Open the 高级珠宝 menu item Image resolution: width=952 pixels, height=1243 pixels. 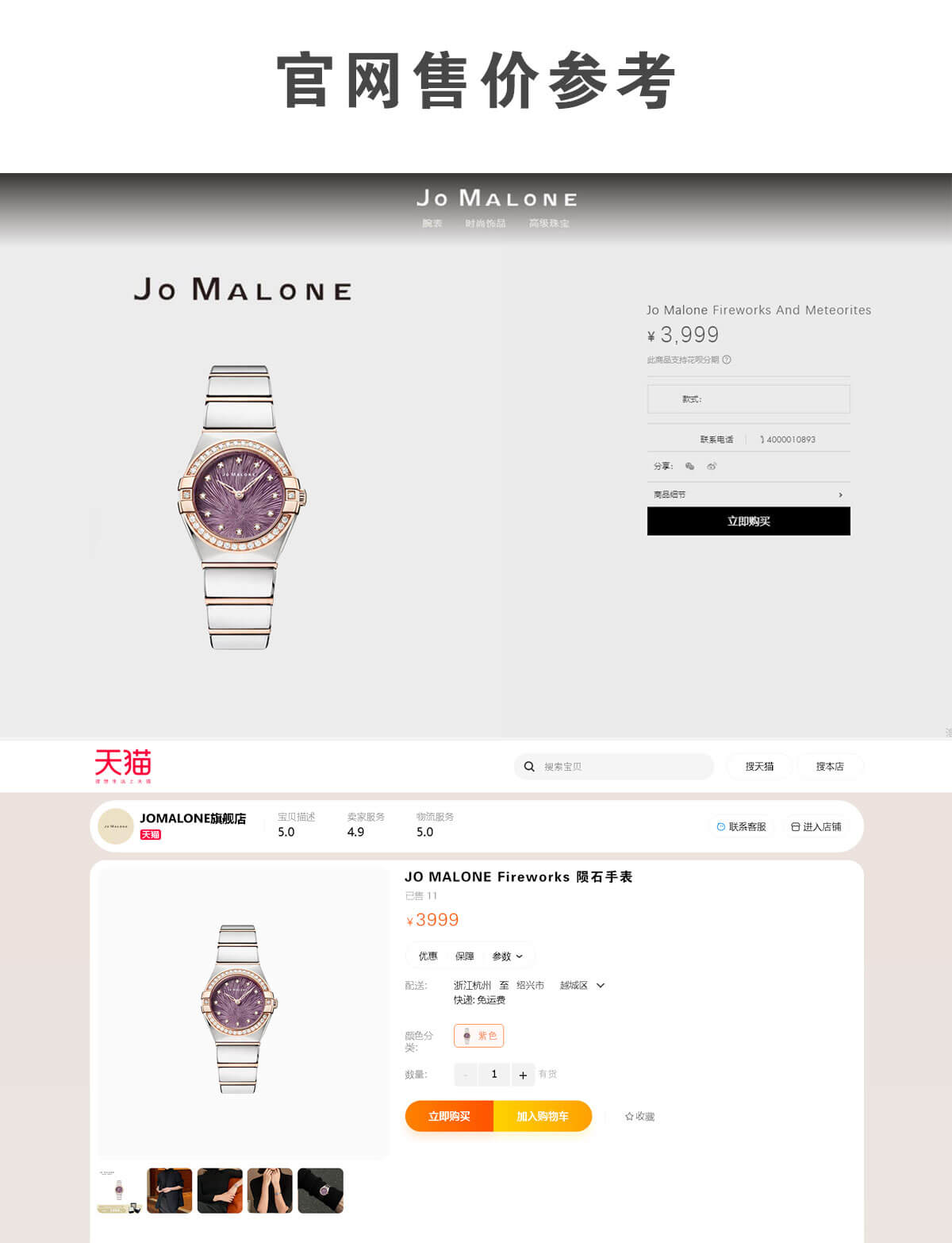point(549,223)
